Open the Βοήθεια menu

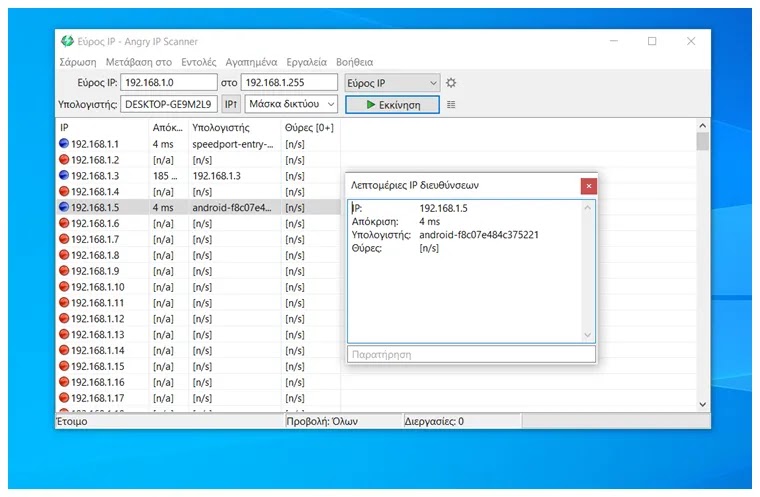click(x=354, y=62)
